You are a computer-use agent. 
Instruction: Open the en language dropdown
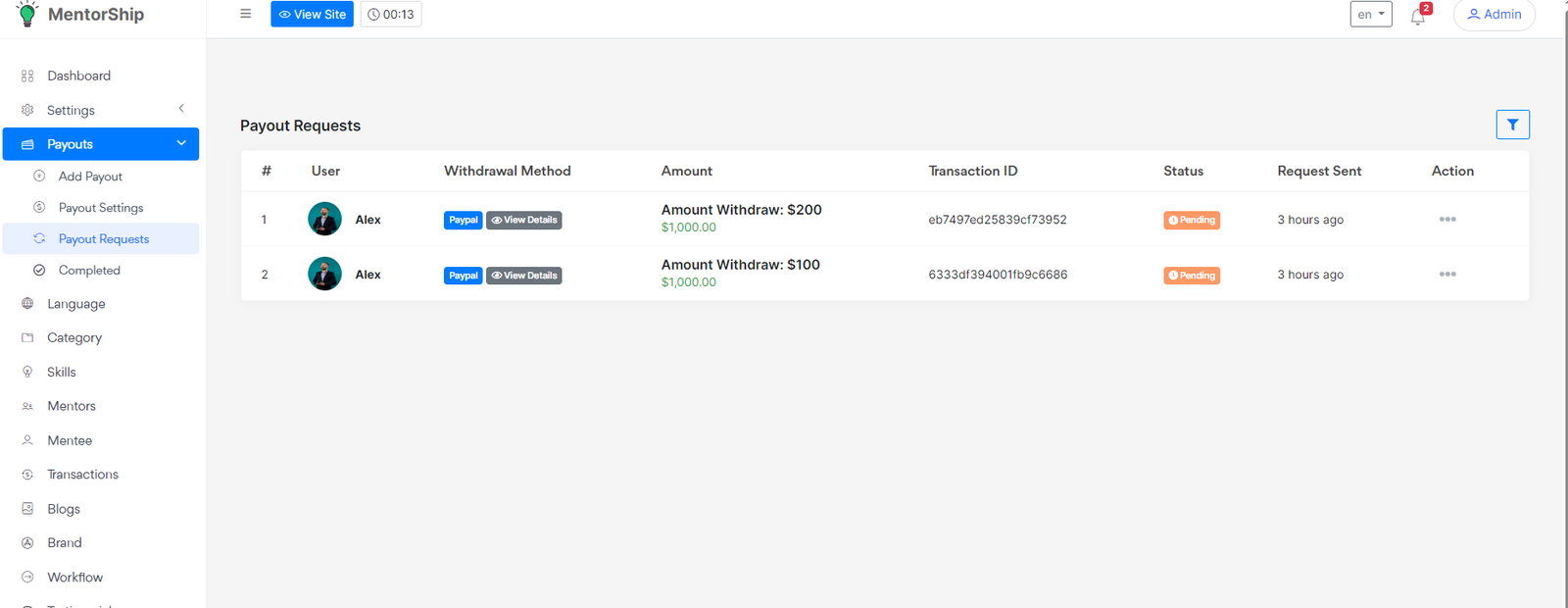click(1370, 15)
